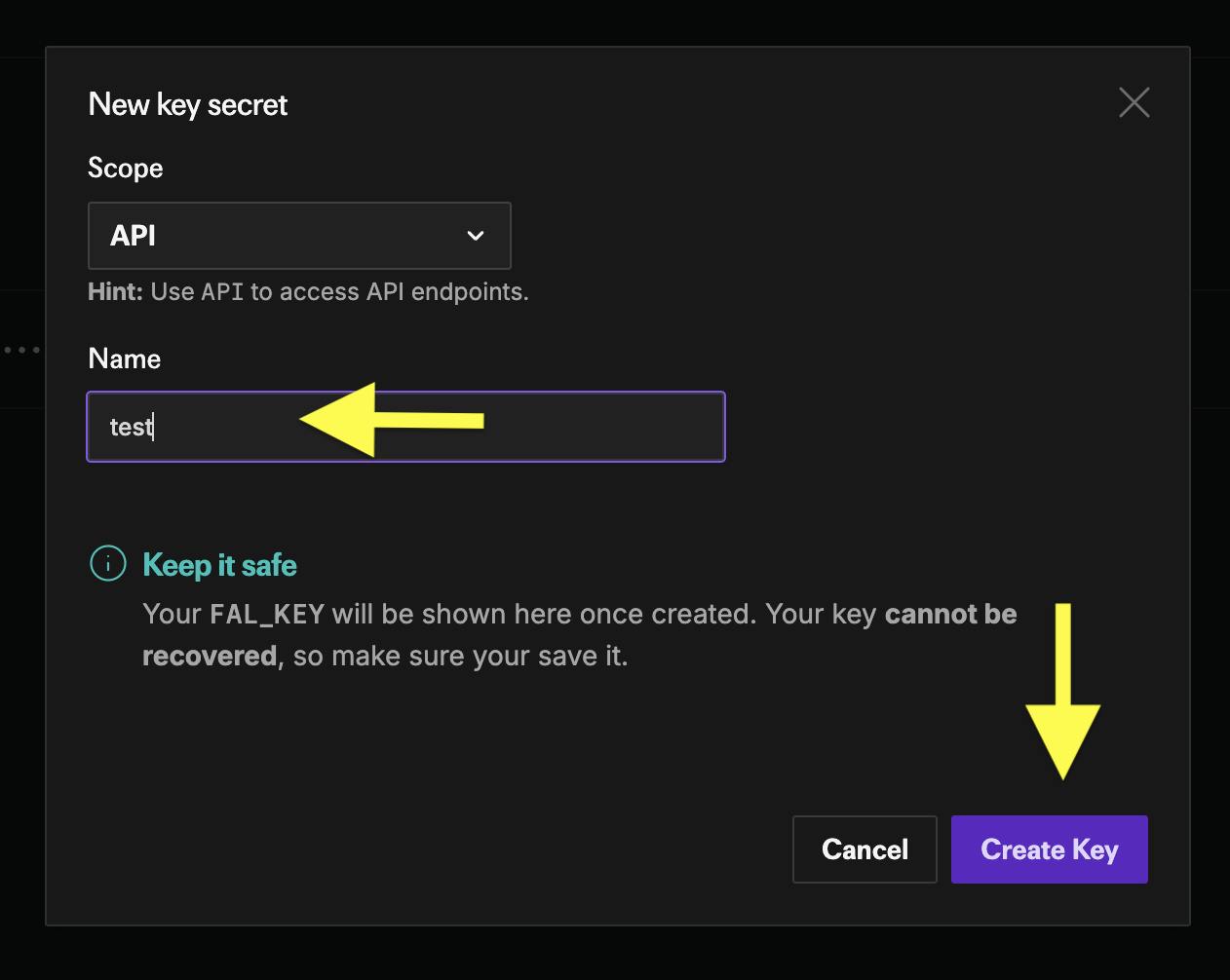Image resolution: width=1230 pixels, height=980 pixels.
Task: Click the monospace API word in hint
Action: pyautogui.click(x=222, y=292)
